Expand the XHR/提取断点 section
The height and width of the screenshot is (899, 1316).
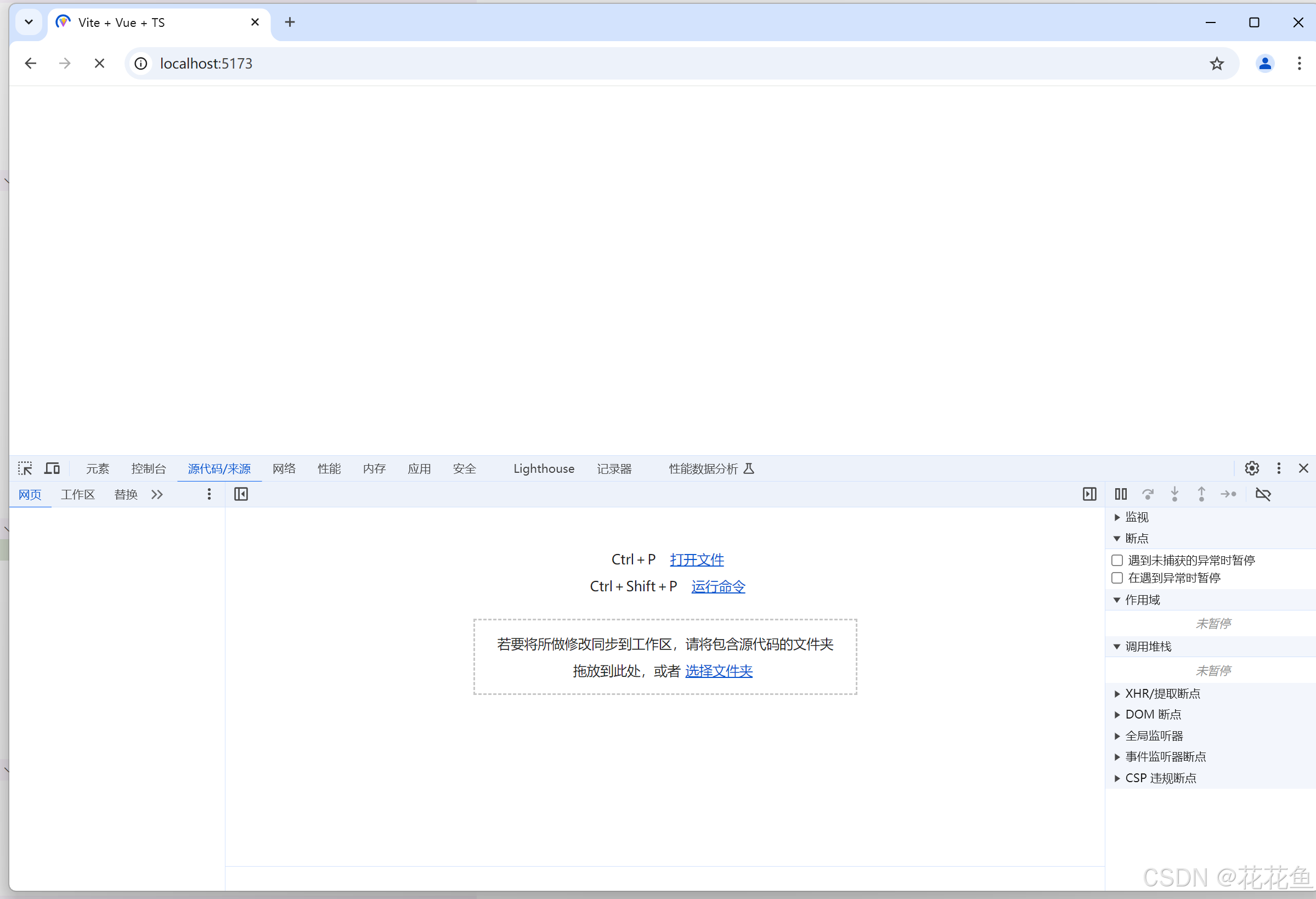tap(1210, 693)
